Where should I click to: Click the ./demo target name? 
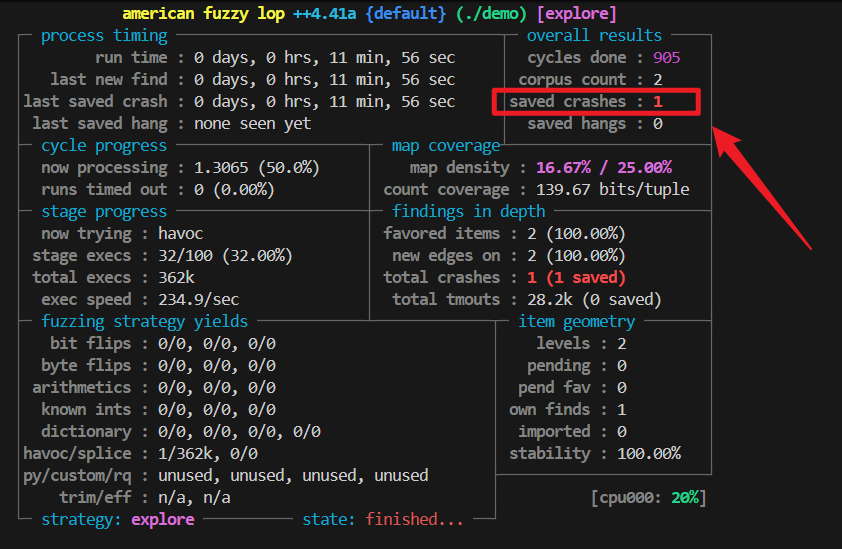coord(491,14)
